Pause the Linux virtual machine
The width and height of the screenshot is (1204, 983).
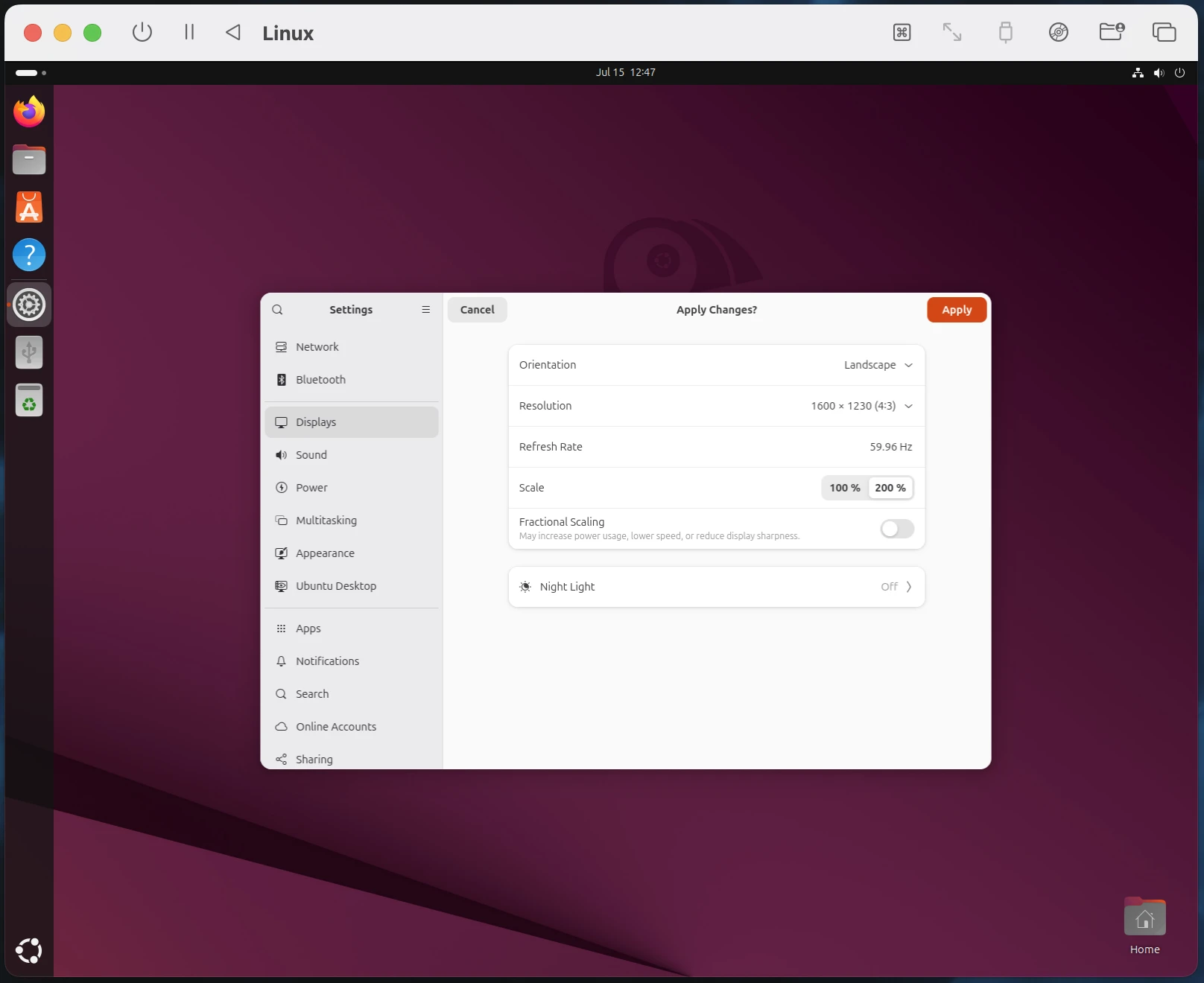(189, 32)
